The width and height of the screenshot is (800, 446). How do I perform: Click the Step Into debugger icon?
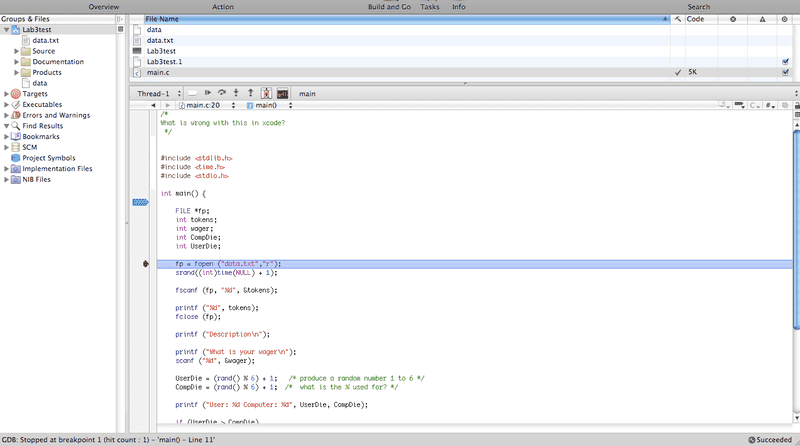point(236,93)
